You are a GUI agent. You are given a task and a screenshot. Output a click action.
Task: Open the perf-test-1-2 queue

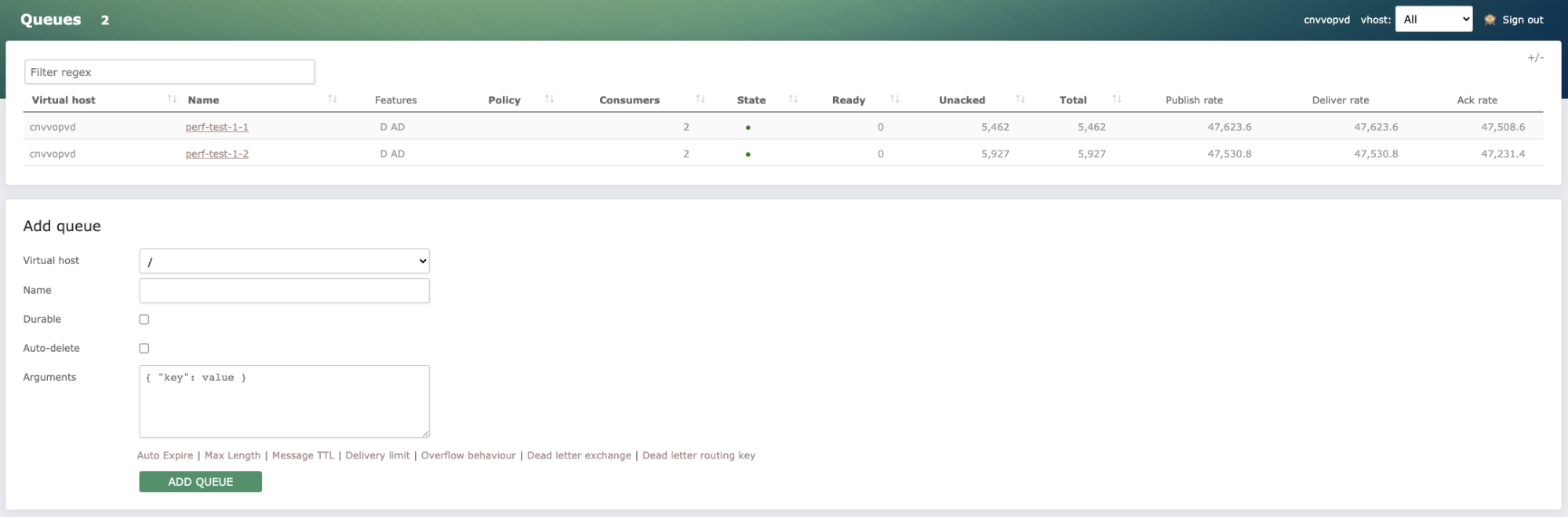216,154
